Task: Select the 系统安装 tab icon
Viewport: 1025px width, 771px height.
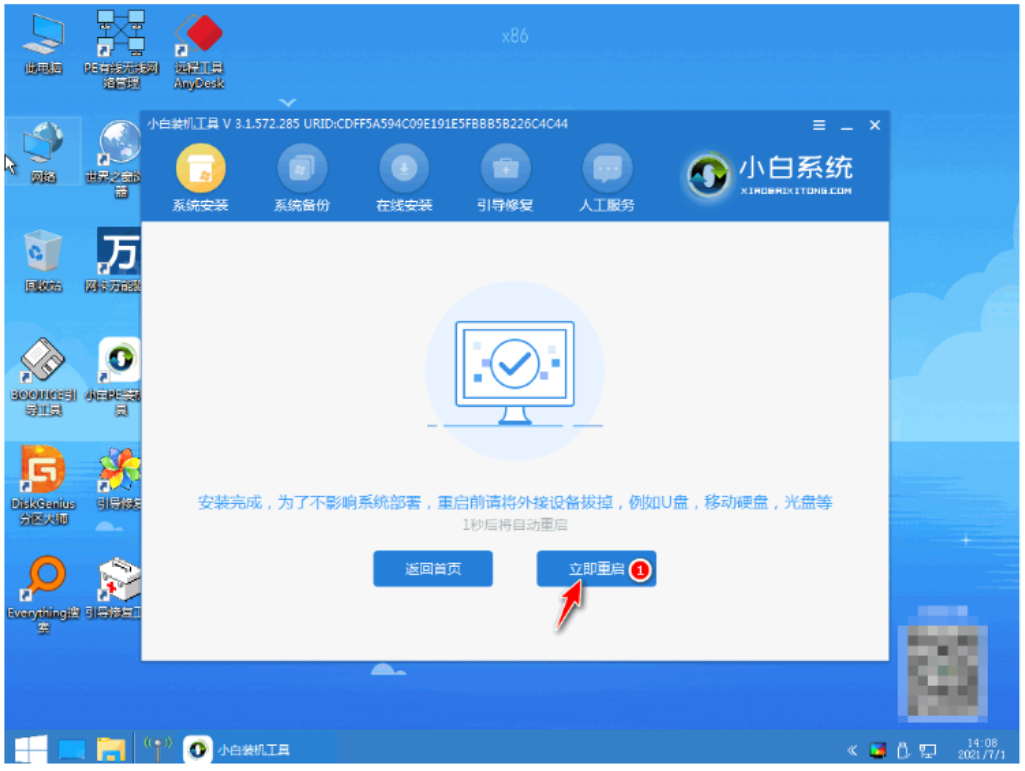Action: 201,169
